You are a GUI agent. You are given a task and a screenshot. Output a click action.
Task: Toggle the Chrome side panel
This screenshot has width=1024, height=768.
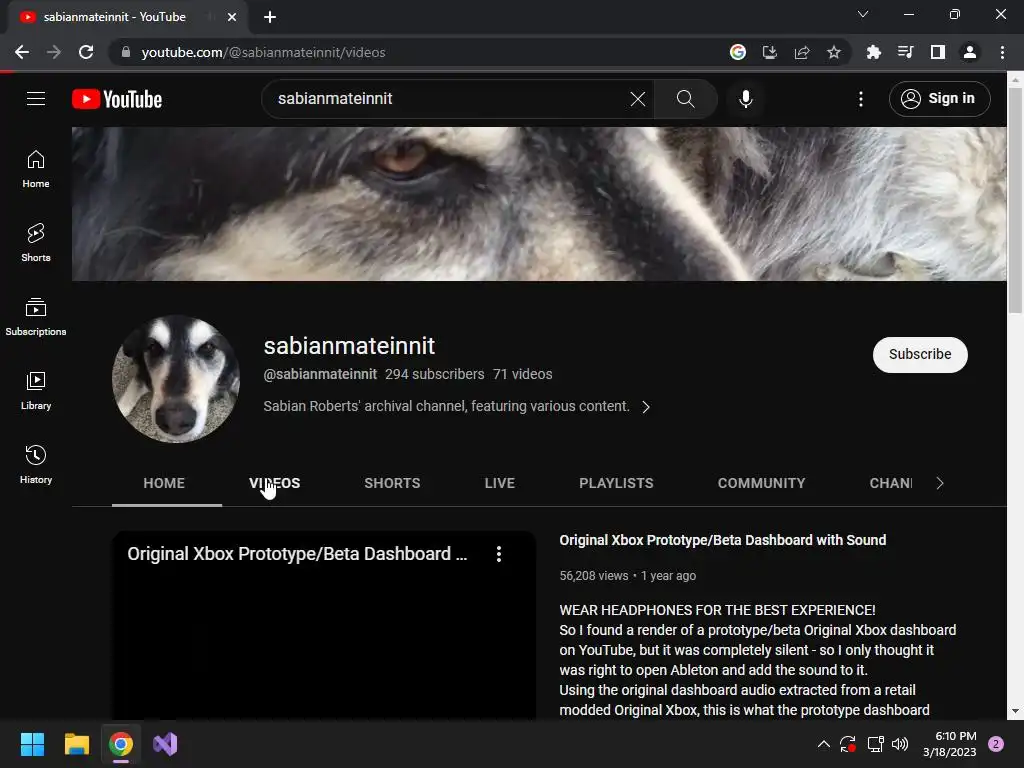tap(937, 52)
